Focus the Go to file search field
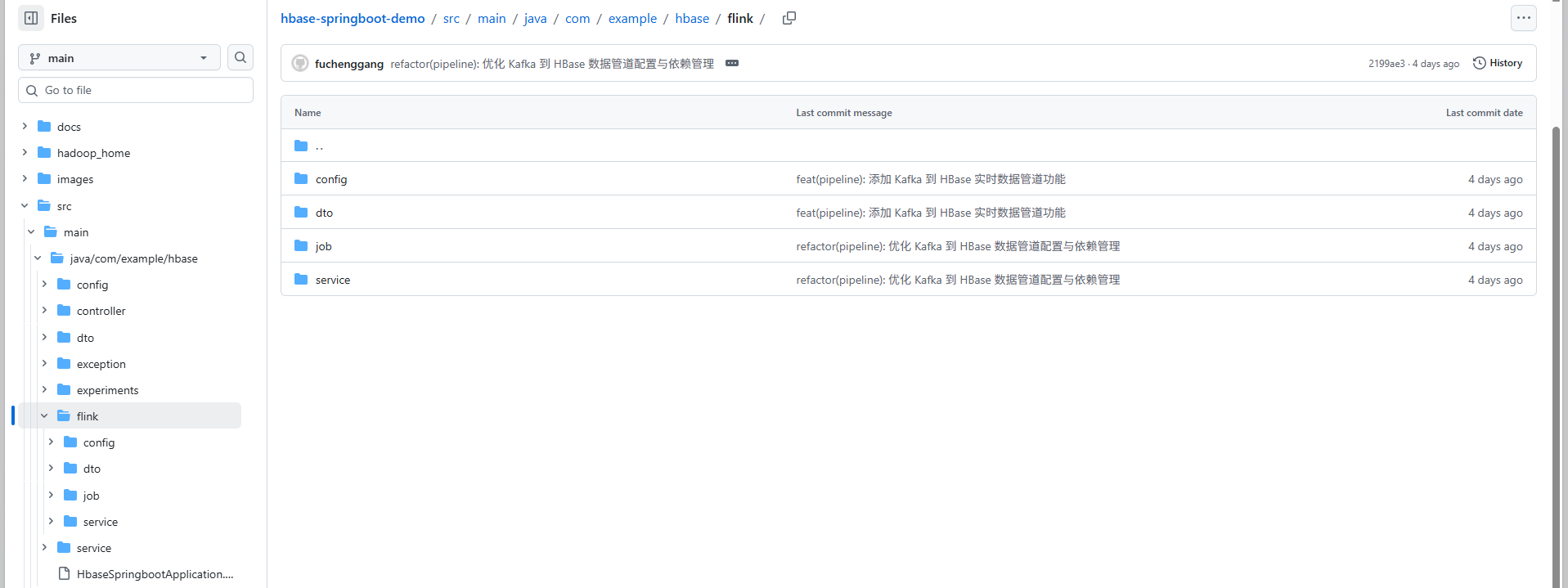Screen dimensions: 1568x588 pos(136,90)
